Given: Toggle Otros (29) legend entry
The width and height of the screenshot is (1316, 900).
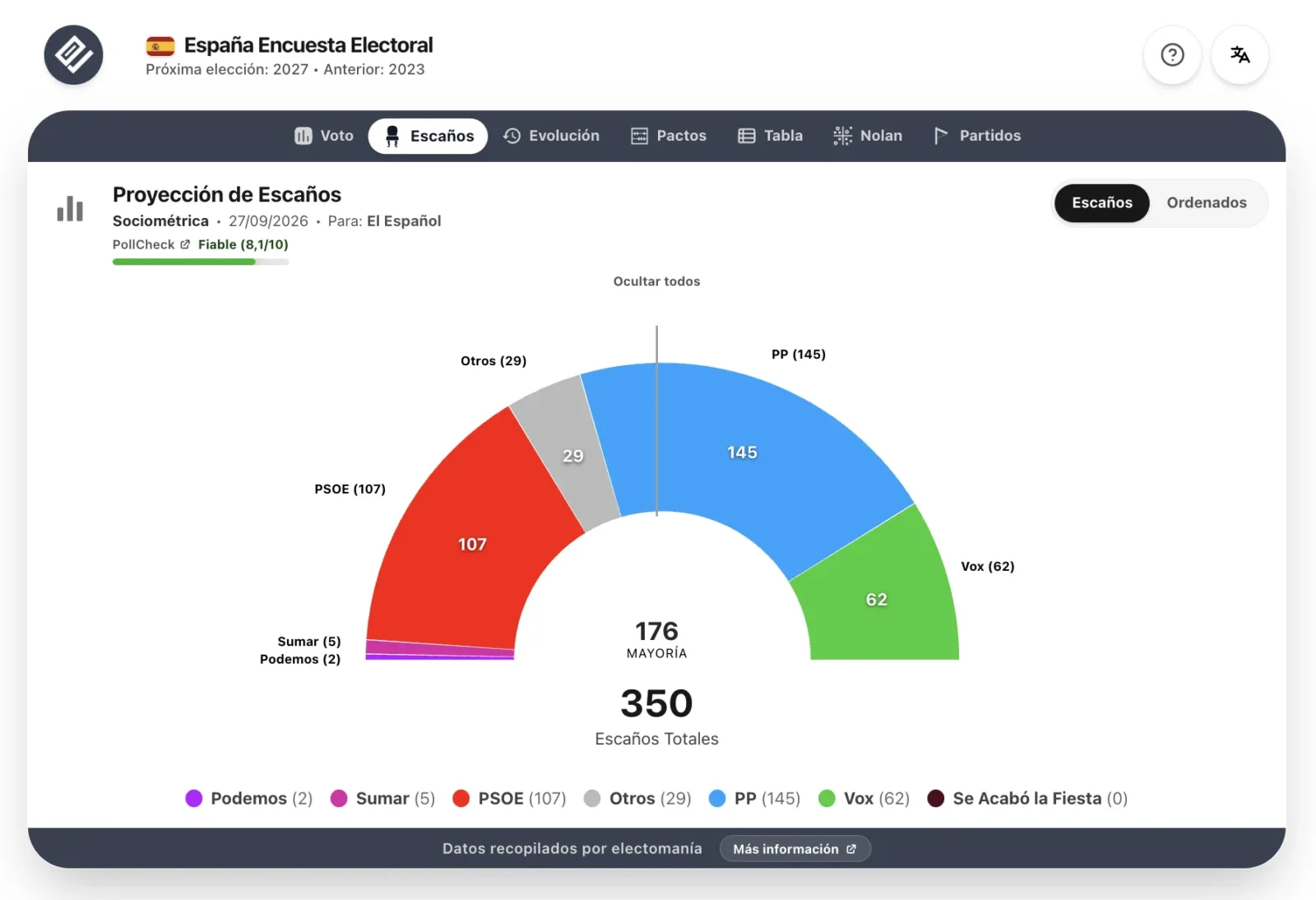Looking at the screenshot, I should pos(637,798).
